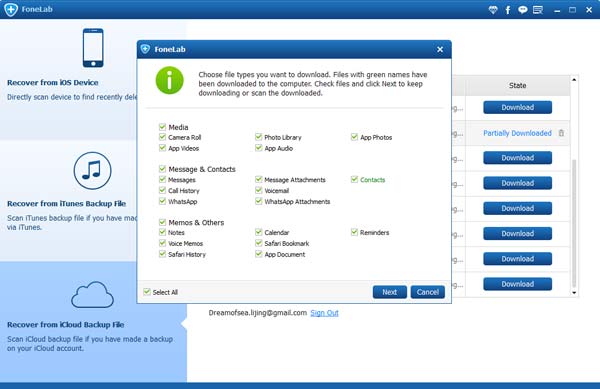Uncheck the Notes checkbox
Viewport: 600px width, 389px height.
[x=162, y=232]
